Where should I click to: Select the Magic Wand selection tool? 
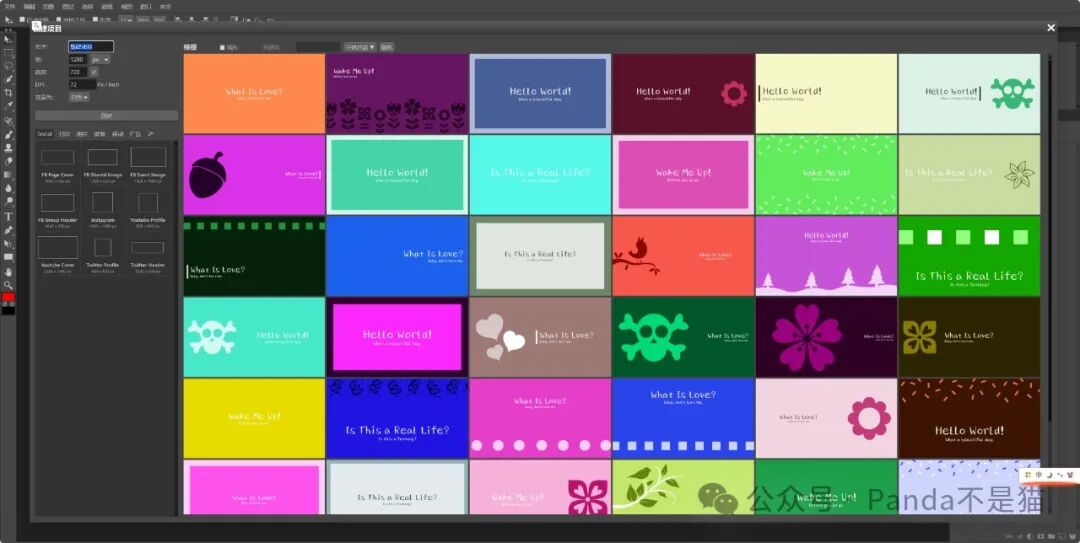[x=8, y=79]
